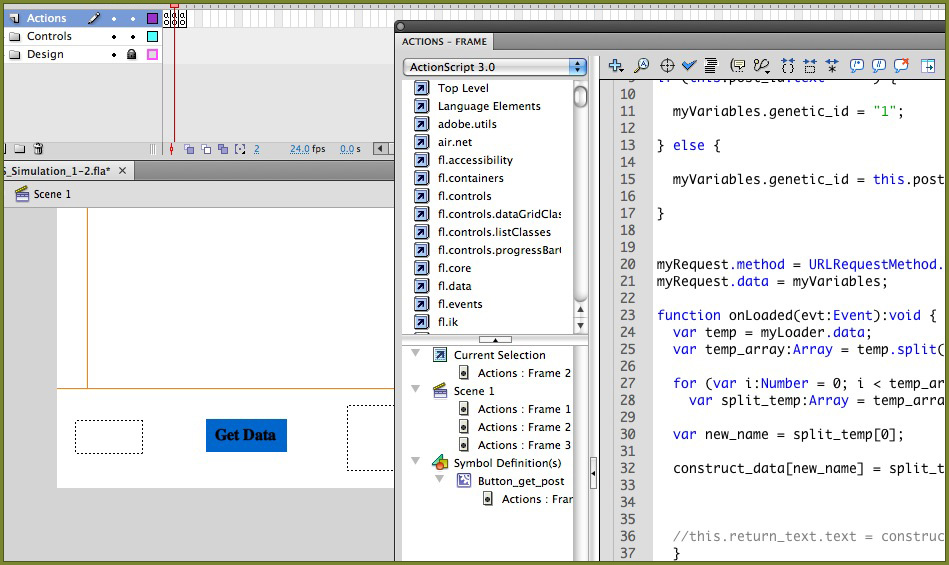Image resolution: width=949 pixels, height=565 pixels.
Task: Show code hint using speech bubble icon
Action: click(x=738, y=66)
